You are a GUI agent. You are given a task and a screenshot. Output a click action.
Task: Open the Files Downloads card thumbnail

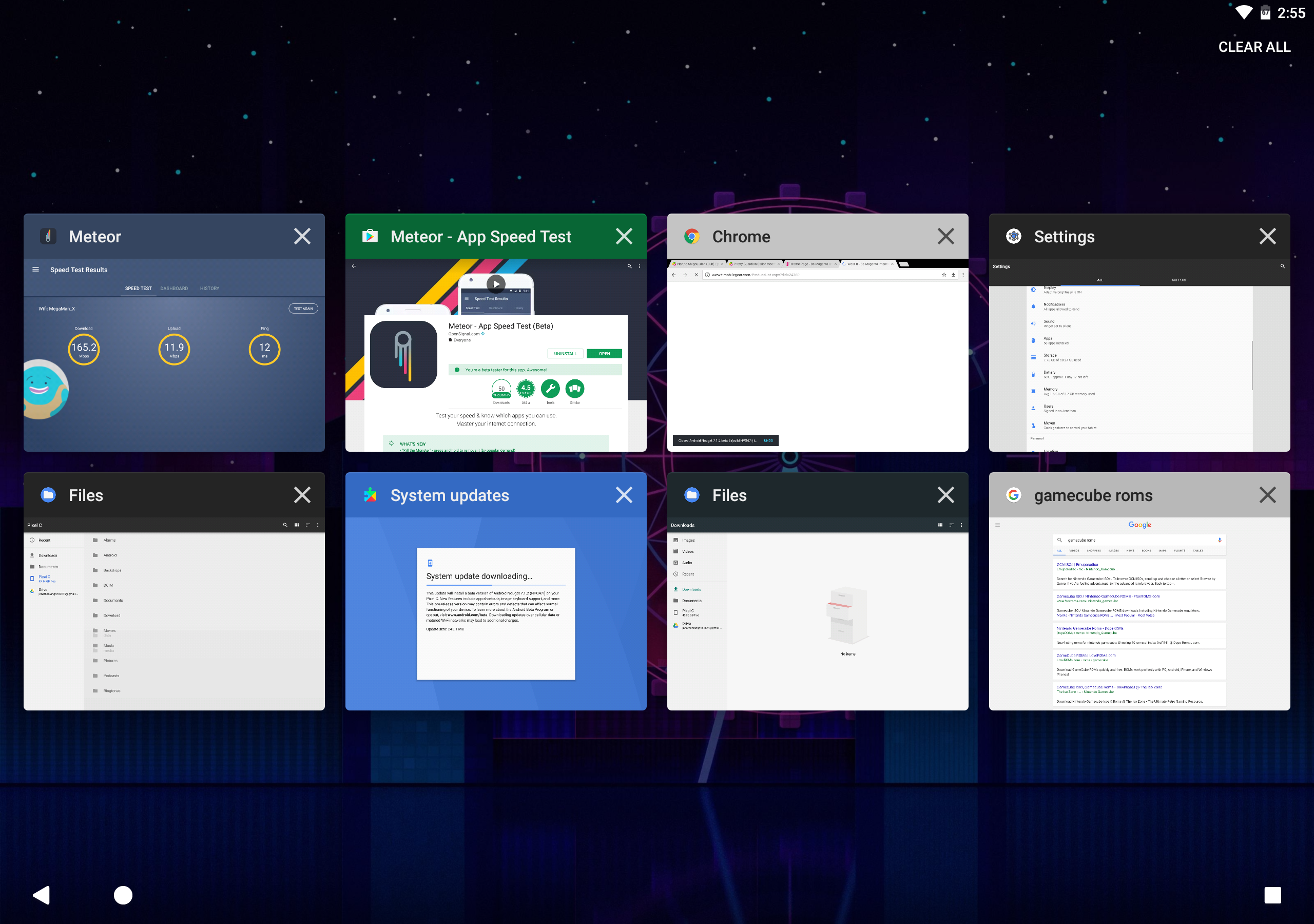pos(817,614)
